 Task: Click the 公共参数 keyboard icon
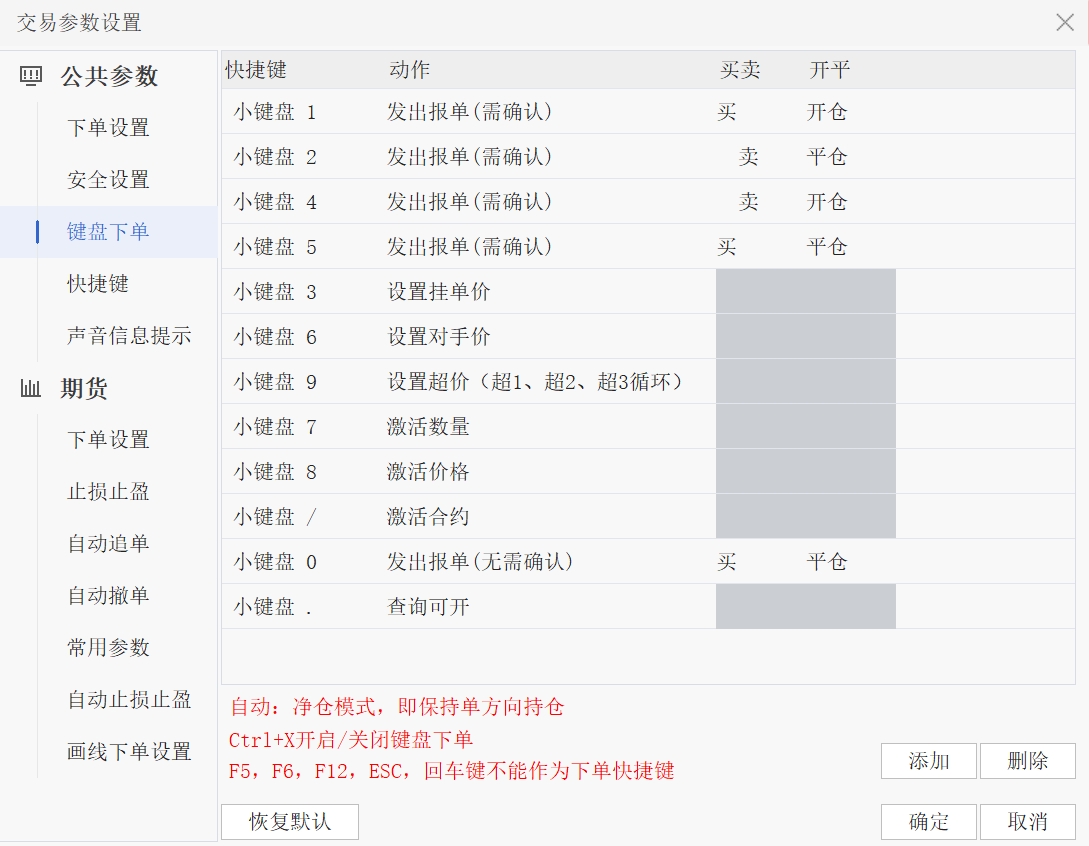point(31,76)
